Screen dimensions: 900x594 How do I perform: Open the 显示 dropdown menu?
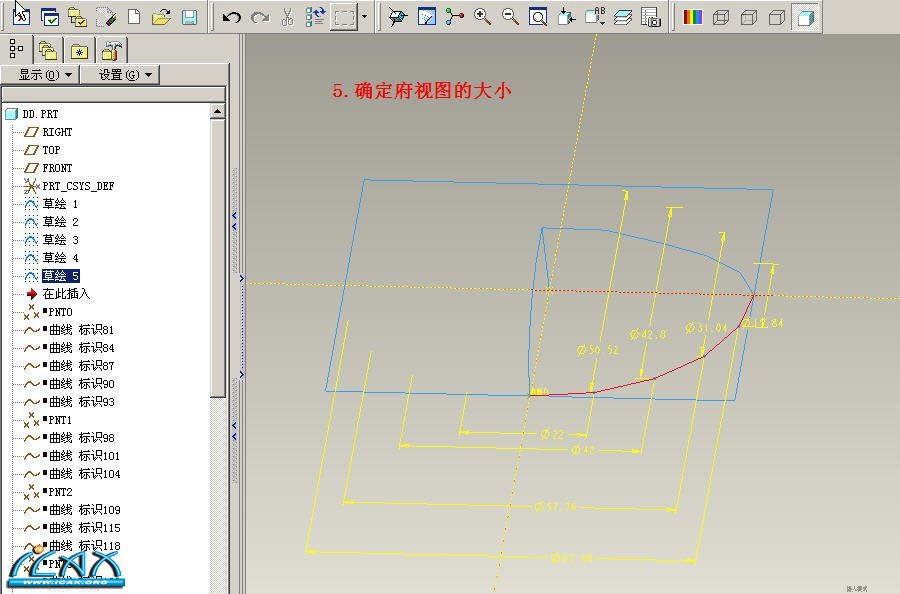[x=45, y=75]
